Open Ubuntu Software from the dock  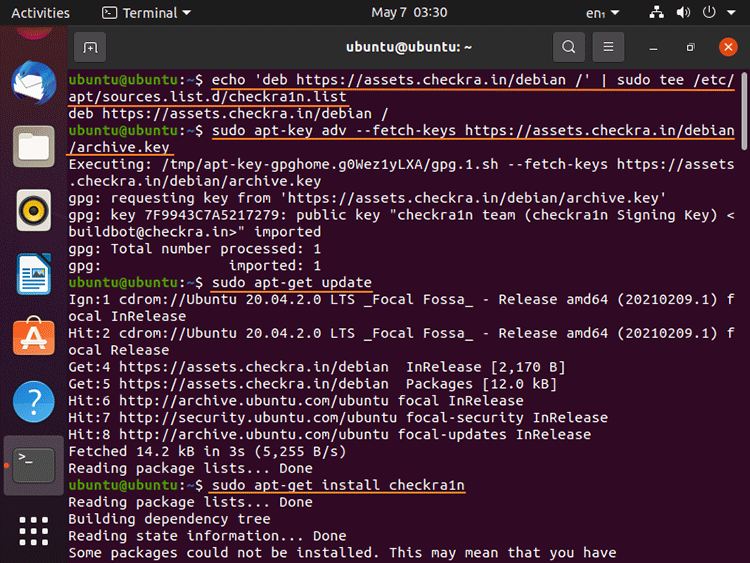point(33,336)
